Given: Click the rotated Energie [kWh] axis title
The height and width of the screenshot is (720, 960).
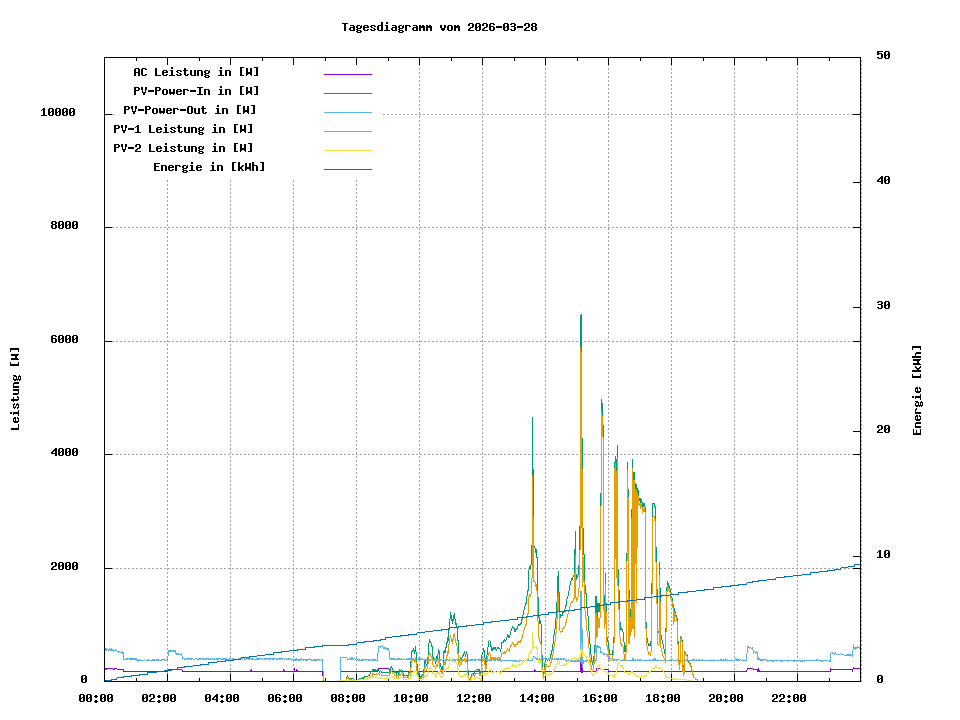Looking at the screenshot, I should point(918,390).
